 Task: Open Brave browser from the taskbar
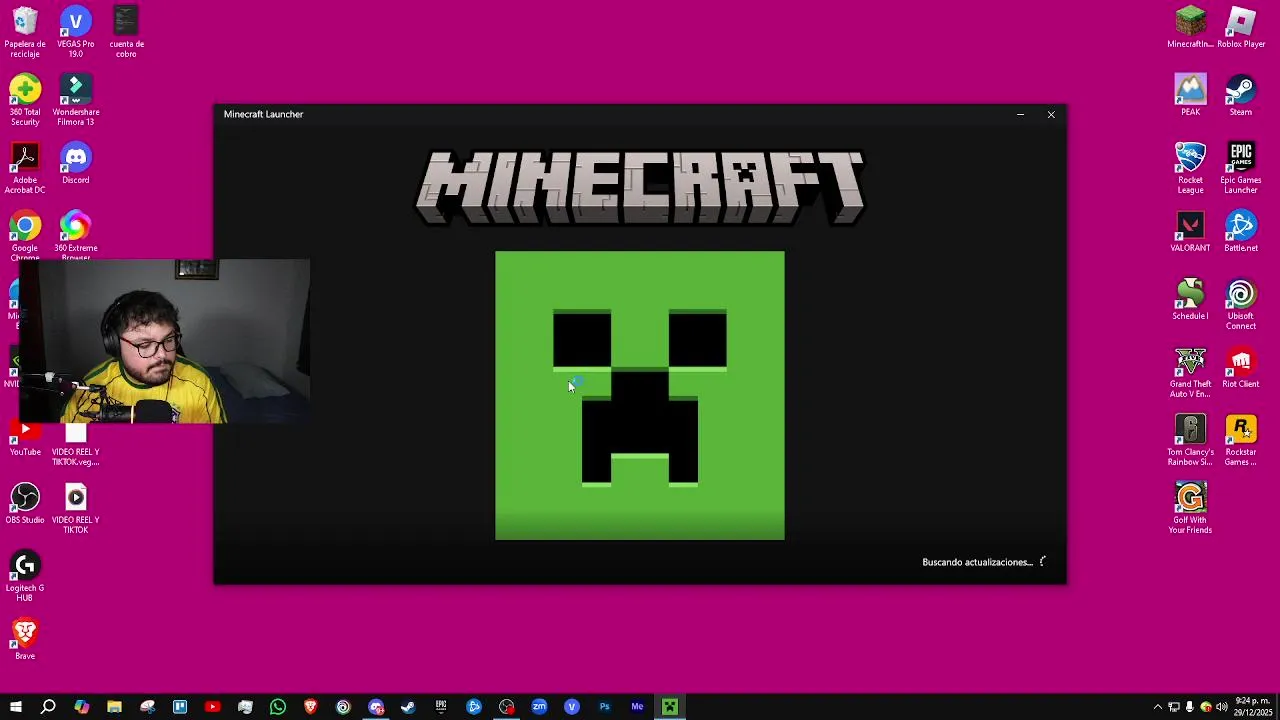(310, 707)
